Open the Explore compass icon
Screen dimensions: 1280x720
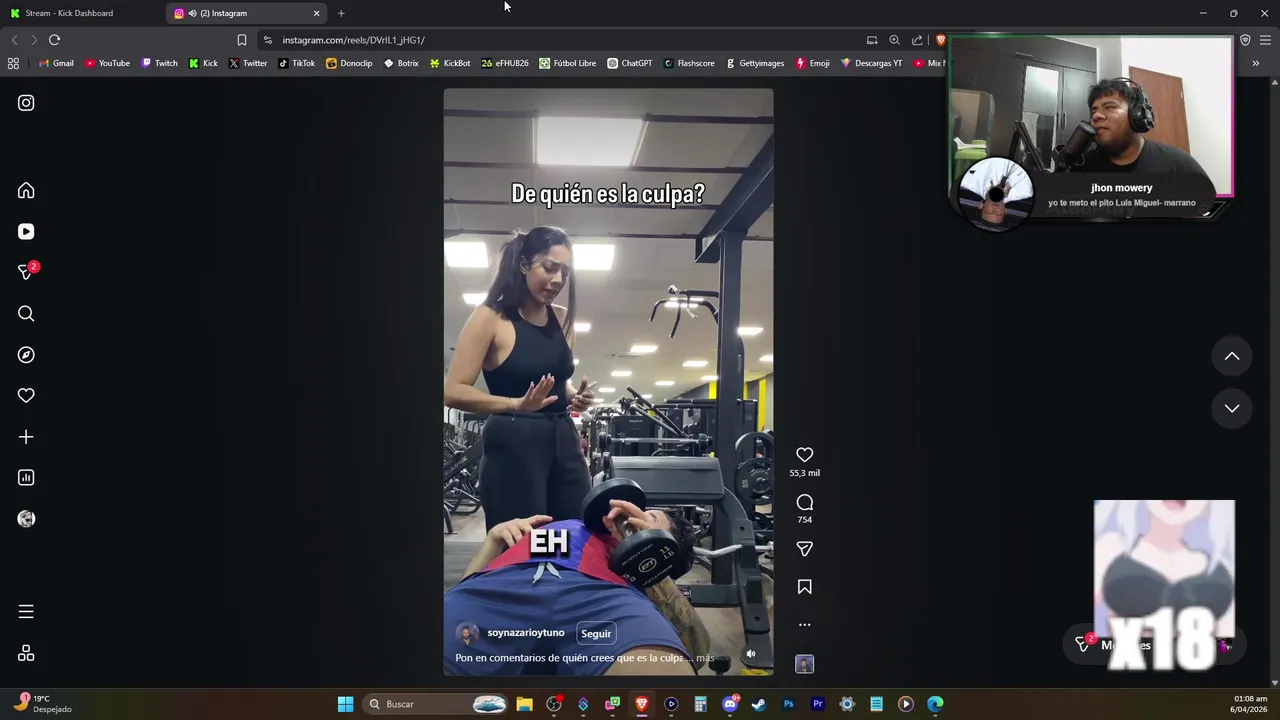[x=26, y=355]
